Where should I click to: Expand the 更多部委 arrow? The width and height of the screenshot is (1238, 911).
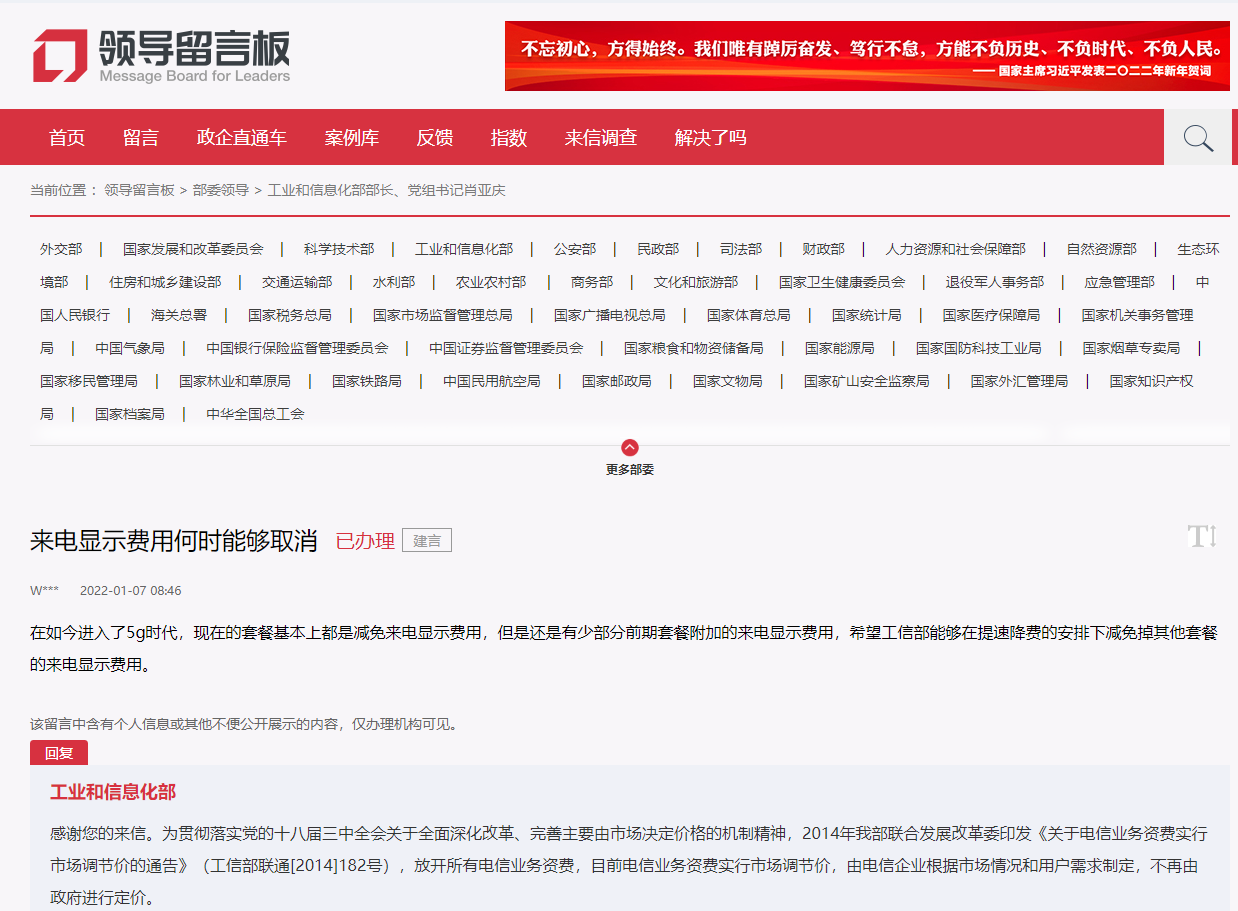[x=630, y=448]
